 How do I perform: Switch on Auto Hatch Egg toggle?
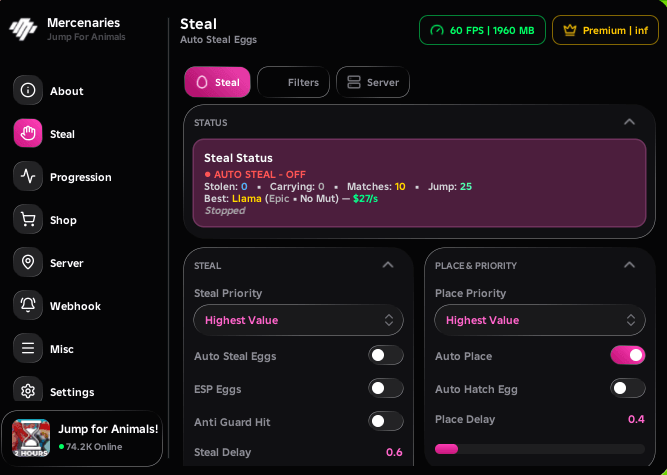[628, 388]
